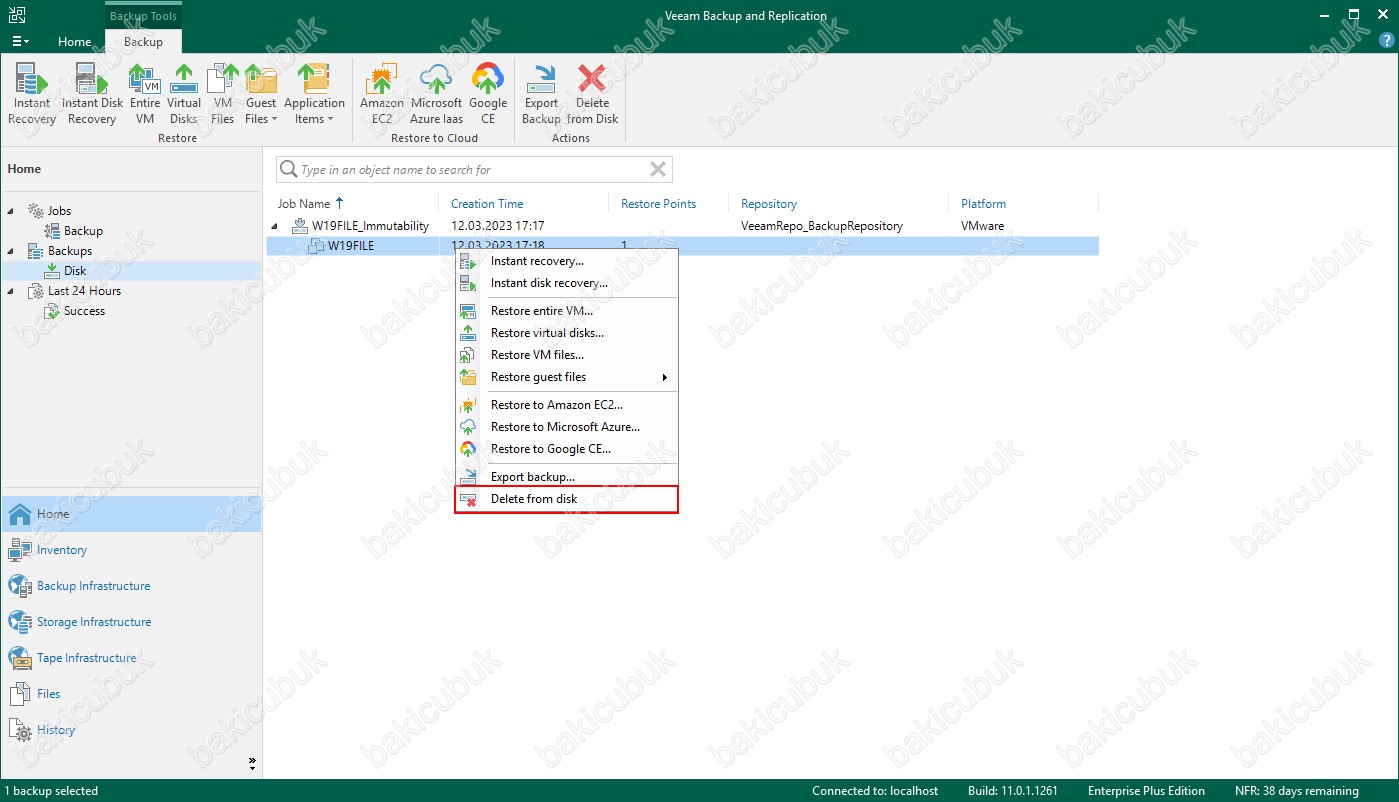This screenshot has width=1399, height=802.
Task: Open the Backup Infrastructure view
Action: [x=93, y=586]
